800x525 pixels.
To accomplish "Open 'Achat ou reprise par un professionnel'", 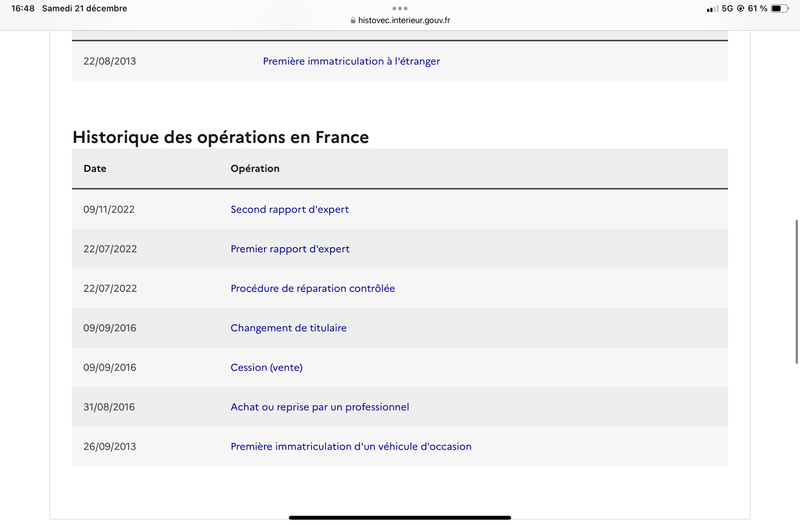I will click(x=320, y=407).
